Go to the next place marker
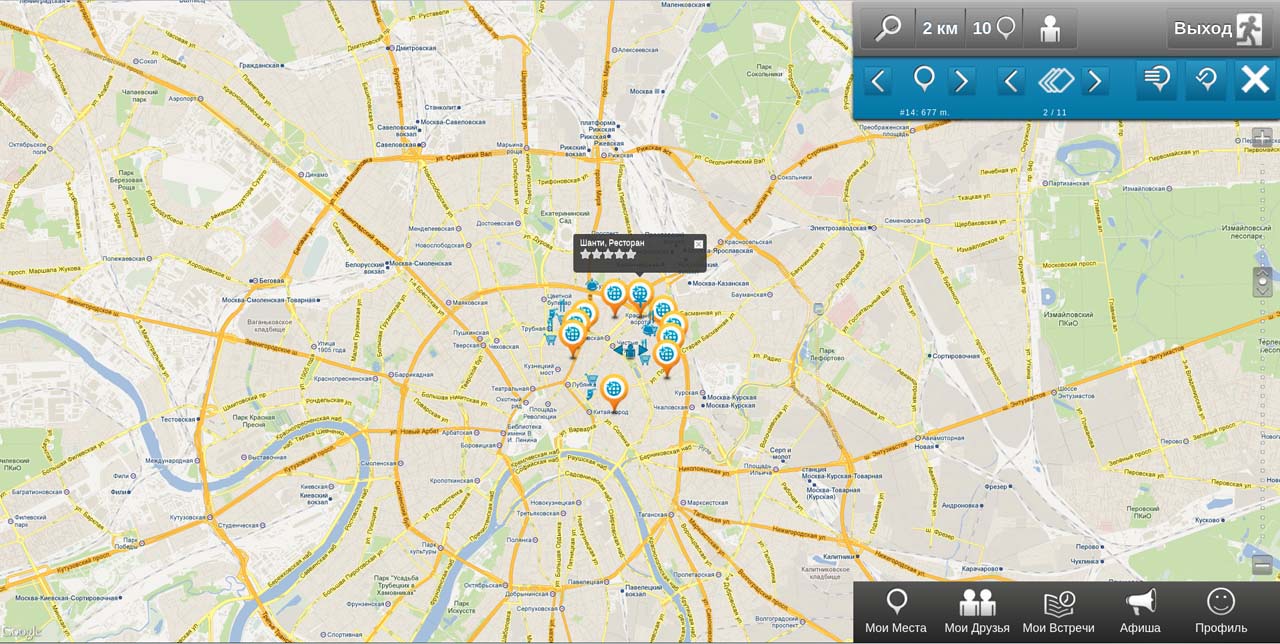This screenshot has width=1280, height=644. click(x=961, y=81)
